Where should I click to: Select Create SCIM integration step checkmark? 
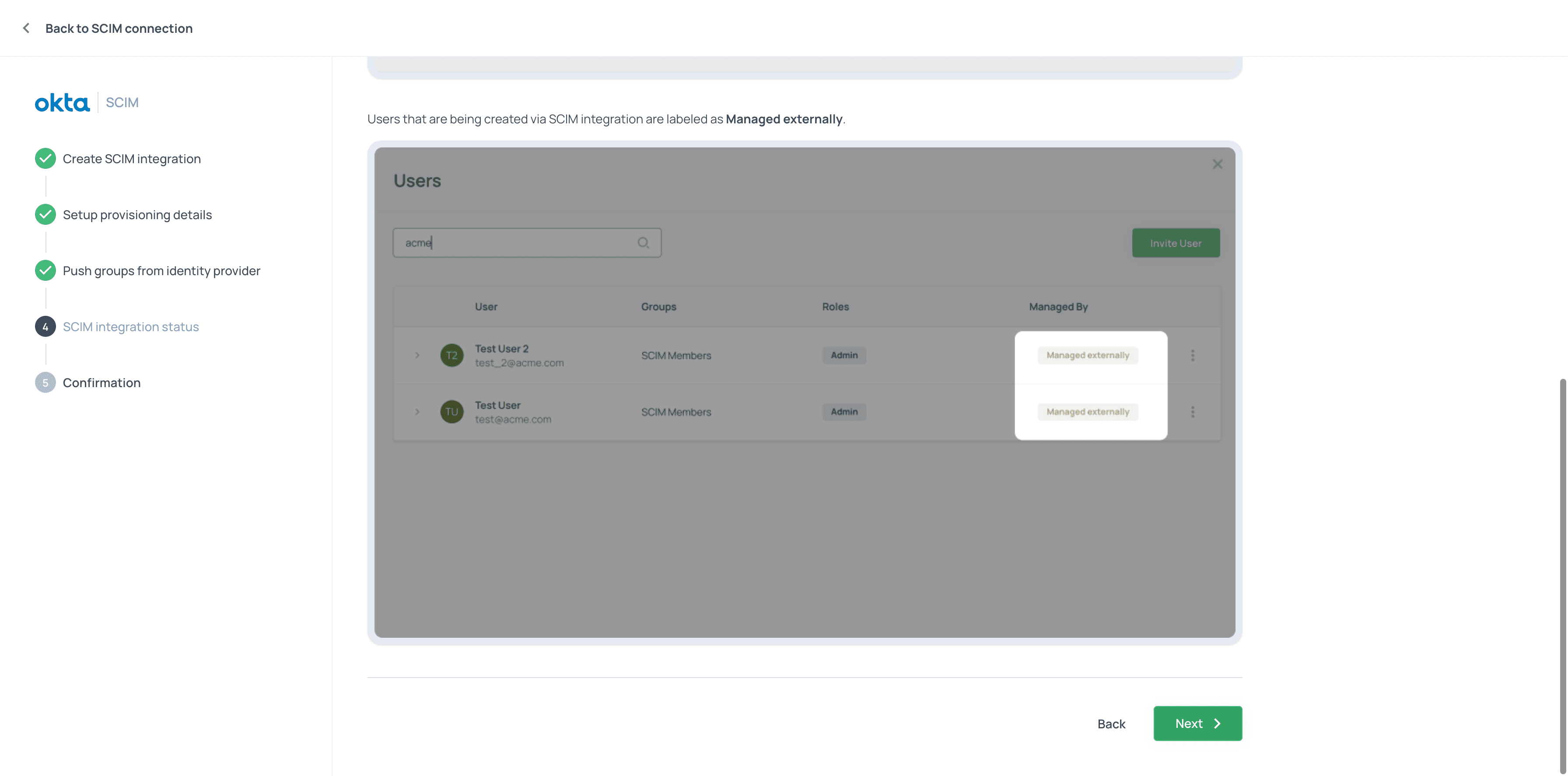(45, 158)
